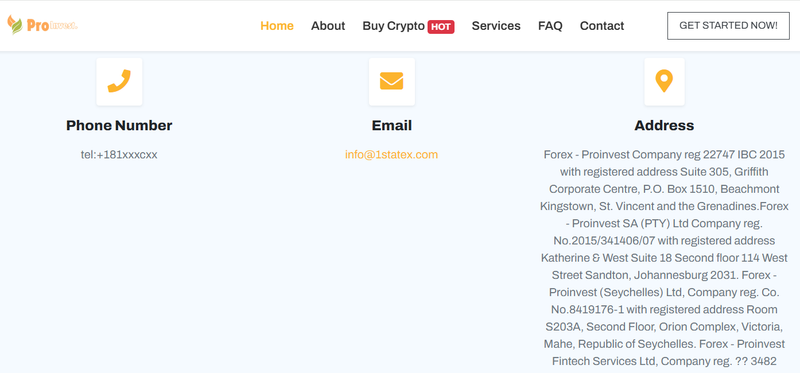Go to the About page
Viewport: 800px width, 373px height.
pyautogui.click(x=328, y=26)
